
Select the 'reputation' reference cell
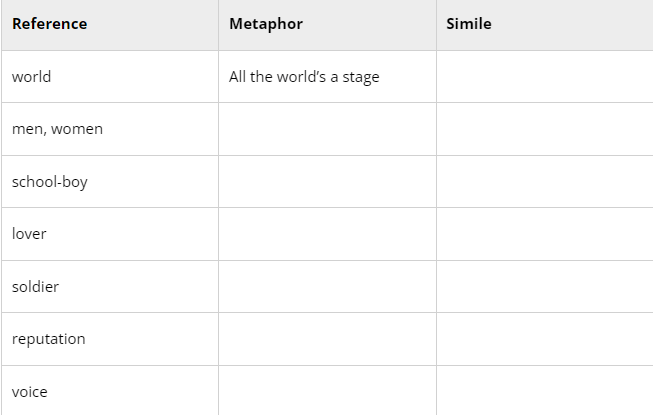click(110, 339)
